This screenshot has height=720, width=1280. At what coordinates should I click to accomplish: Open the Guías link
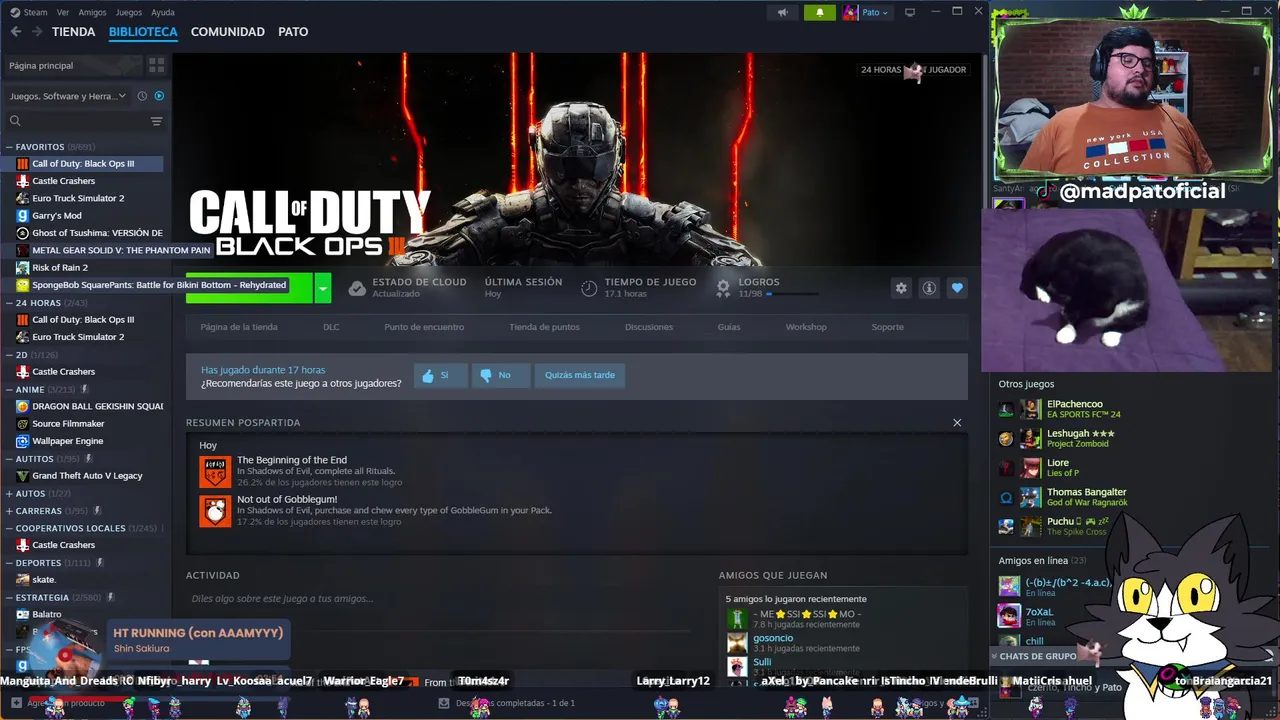(x=729, y=327)
